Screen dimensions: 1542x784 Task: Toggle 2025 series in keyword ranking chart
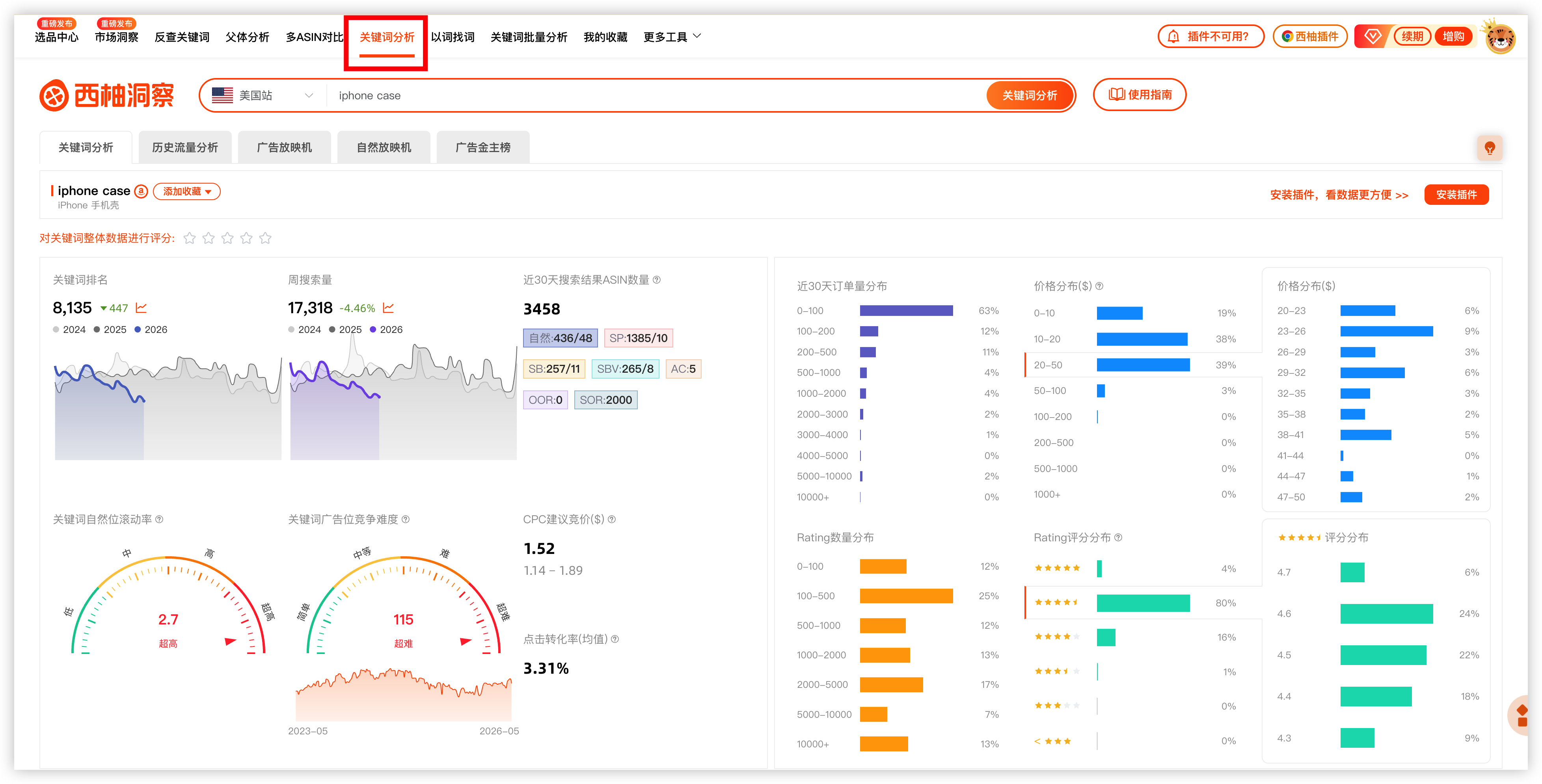click(110, 329)
